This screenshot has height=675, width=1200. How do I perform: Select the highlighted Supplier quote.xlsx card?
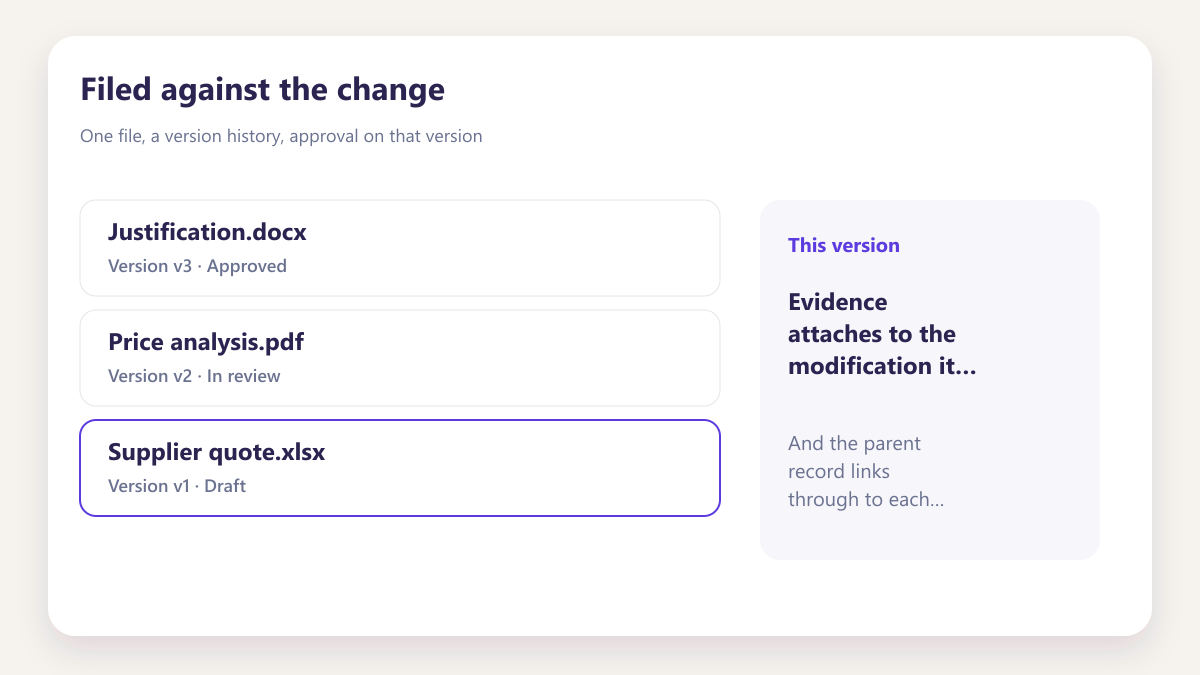click(400, 468)
